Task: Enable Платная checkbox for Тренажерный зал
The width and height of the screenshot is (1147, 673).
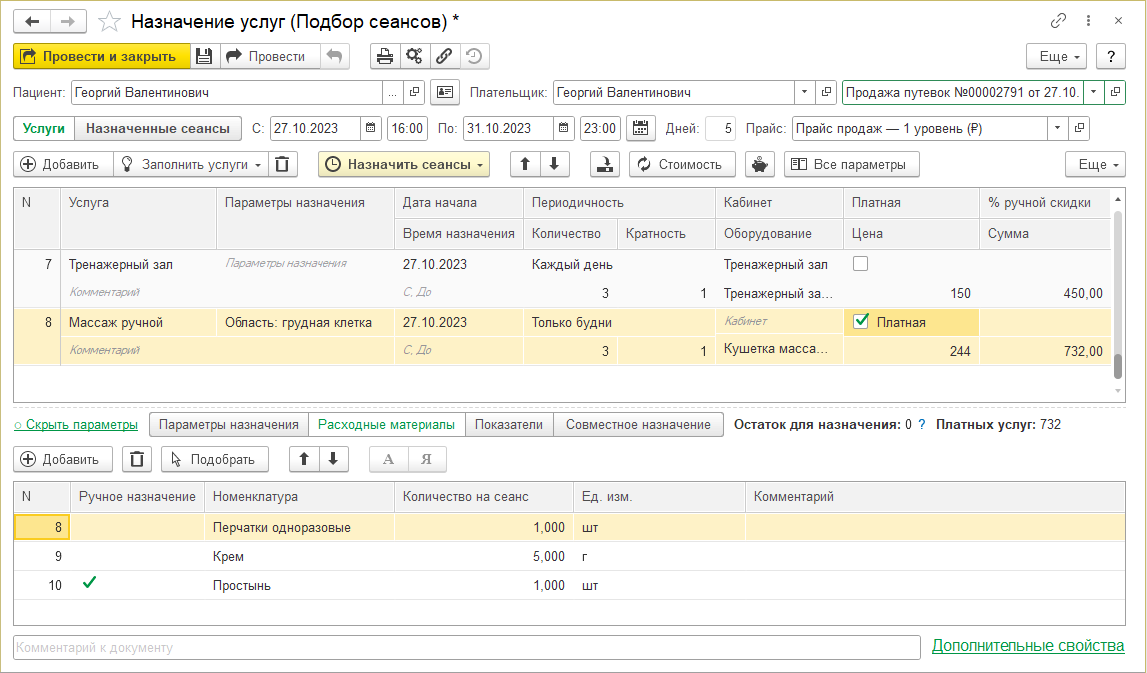Action: click(860, 265)
